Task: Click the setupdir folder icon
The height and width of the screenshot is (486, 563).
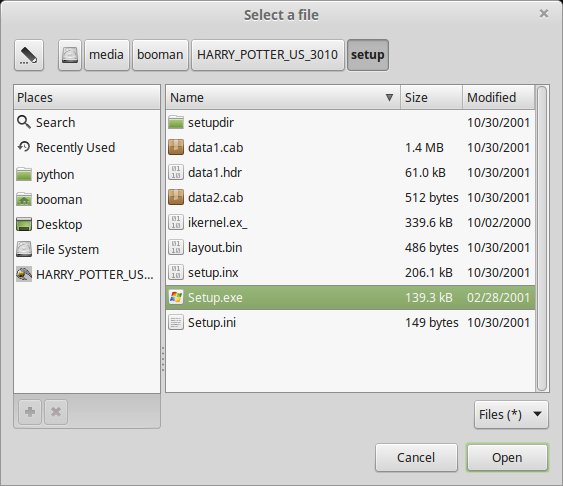Action: [x=176, y=122]
